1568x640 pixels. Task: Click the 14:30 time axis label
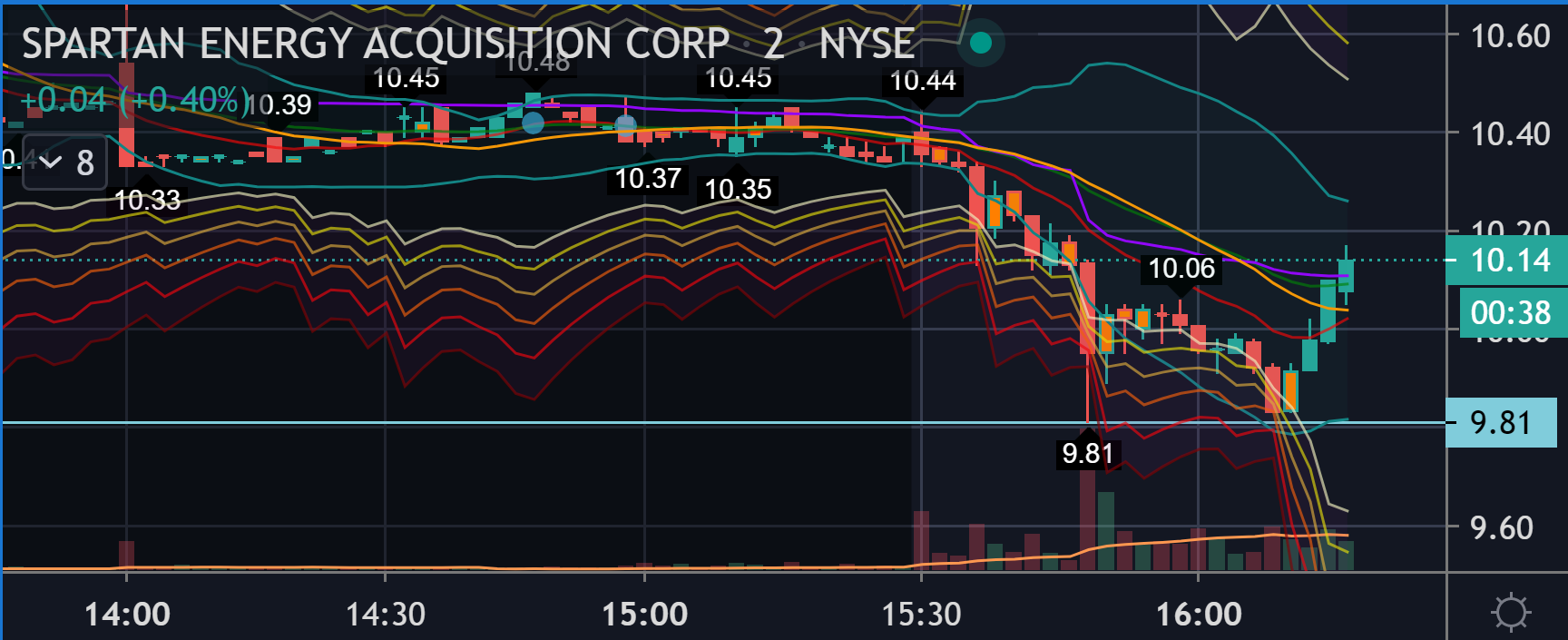tap(386, 615)
